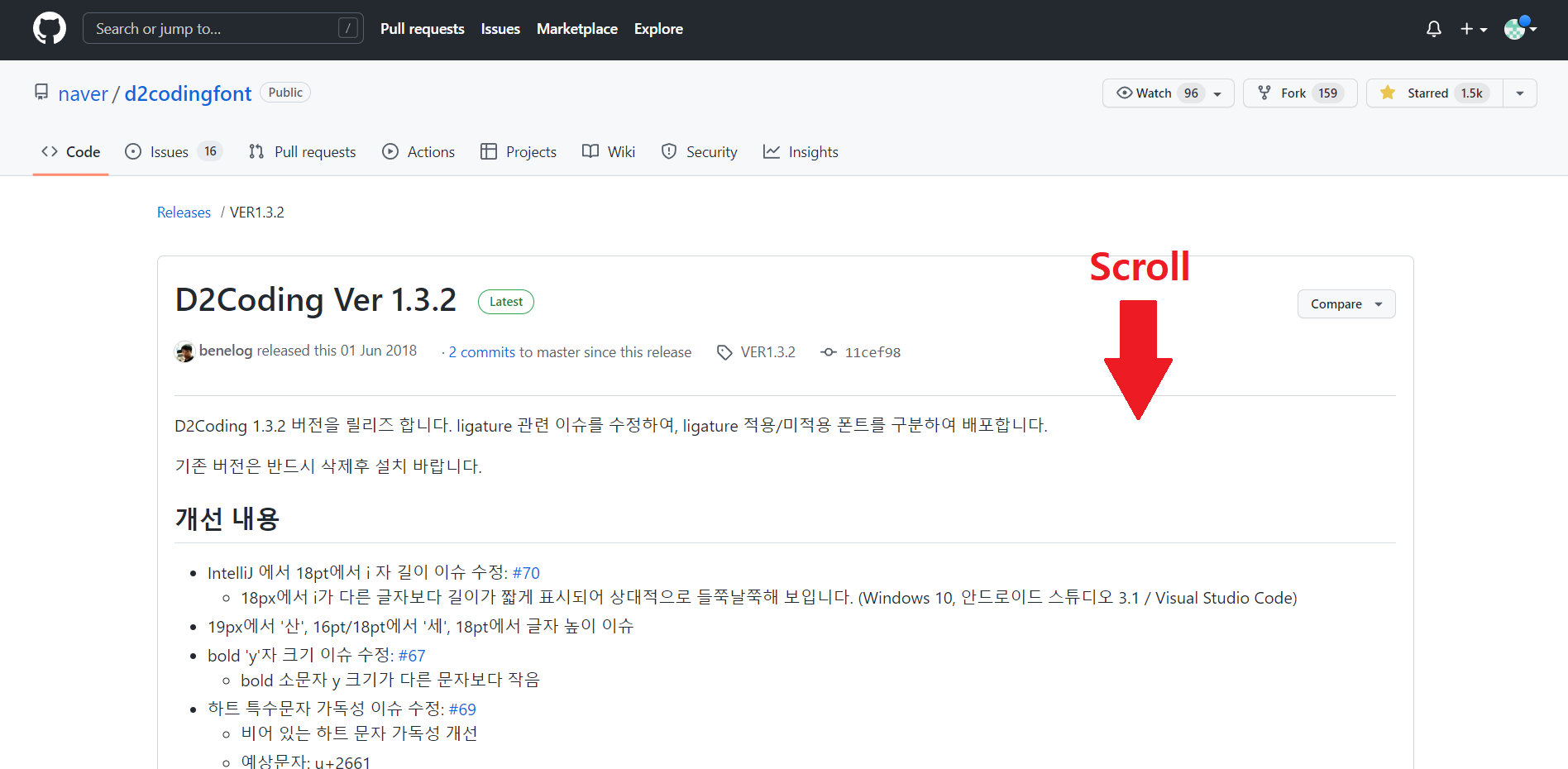Click the commit icon beside 11cef98
Viewport: 1568px width, 769px height.
point(829,352)
